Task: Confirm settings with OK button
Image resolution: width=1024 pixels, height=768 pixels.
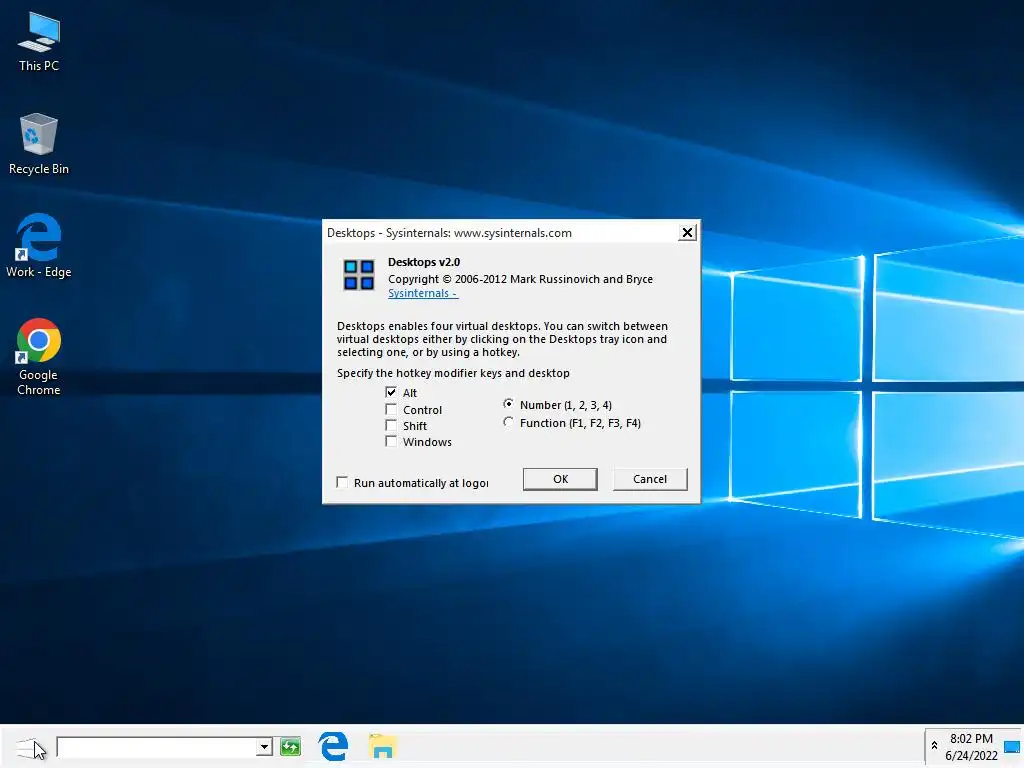Action: (560, 479)
